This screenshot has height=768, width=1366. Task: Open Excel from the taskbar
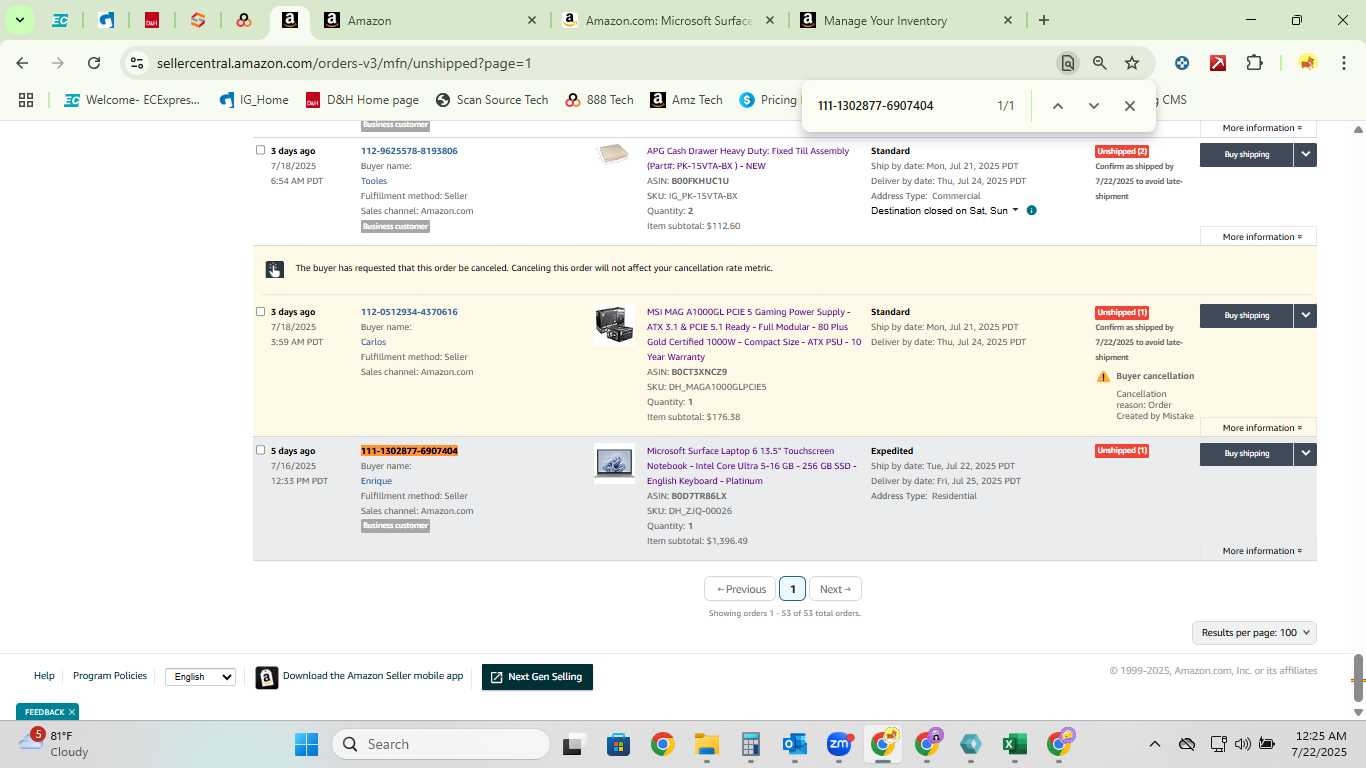point(1014,744)
